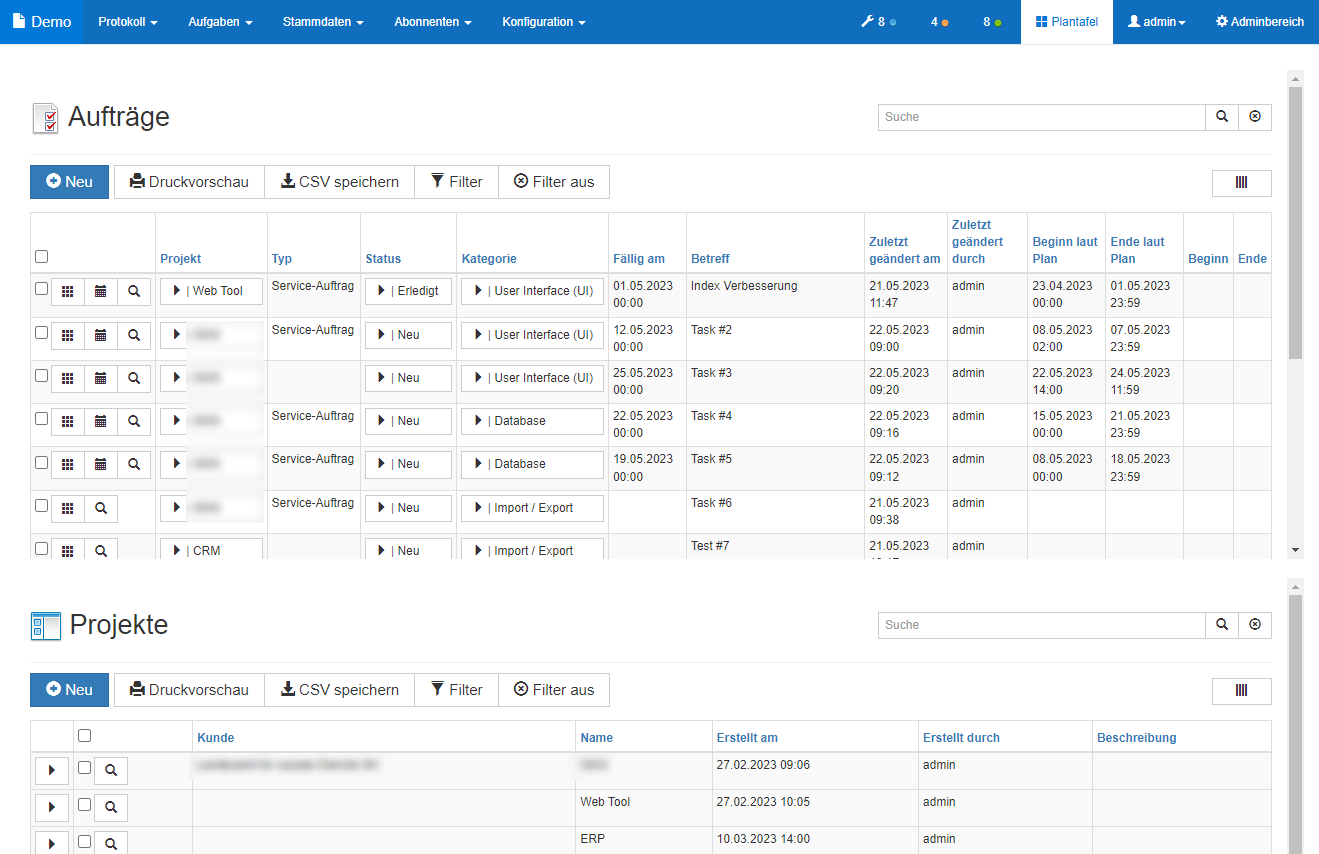The height and width of the screenshot is (854, 1319).
Task: Open the Konfiguration menu
Action: click(x=544, y=21)
